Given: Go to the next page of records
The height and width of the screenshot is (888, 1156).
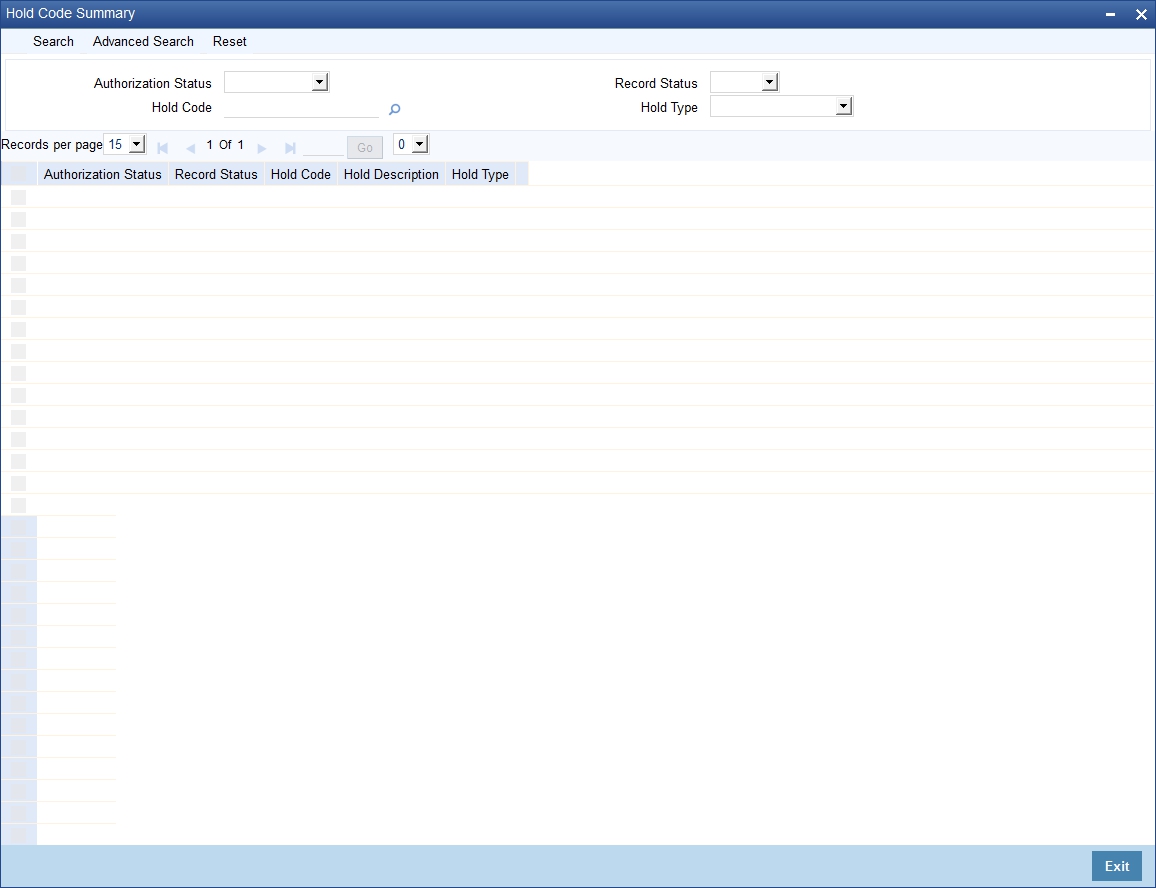Looking at the screenshot, I should point(261,148).
